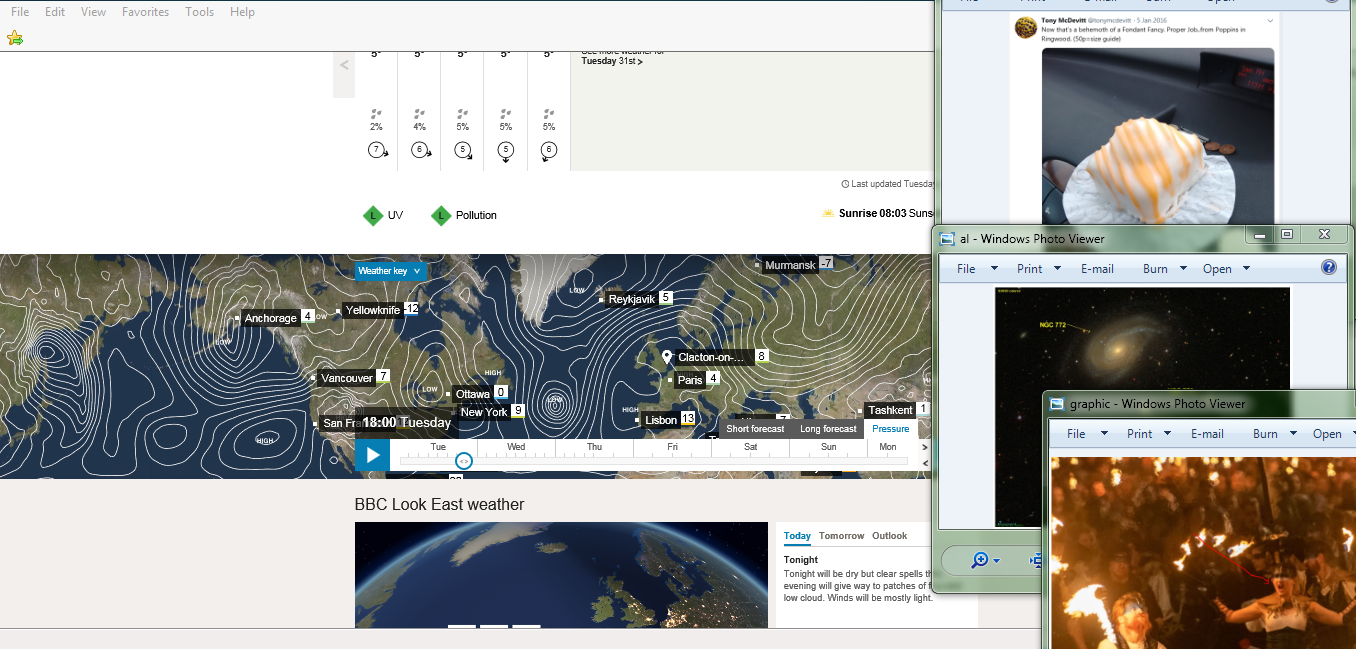Click the Lisbon city label

(661, 420)
